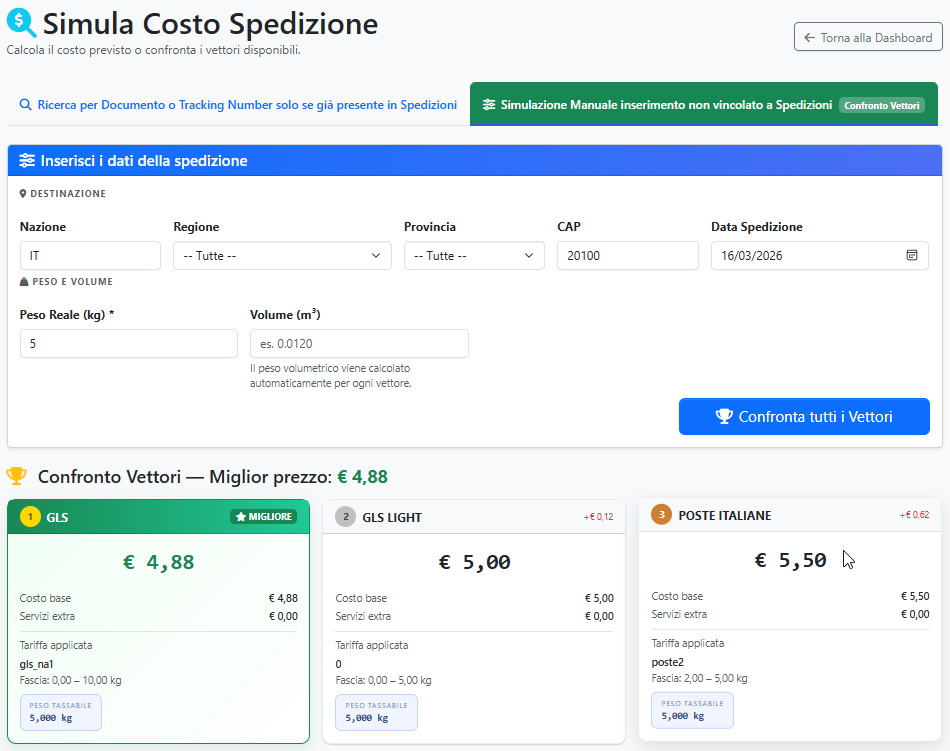The width and height of the screenshot is (950, 751).
Task: Switch to Ricerca per Documento o Tracking tab
Action: tap(238, 105)
